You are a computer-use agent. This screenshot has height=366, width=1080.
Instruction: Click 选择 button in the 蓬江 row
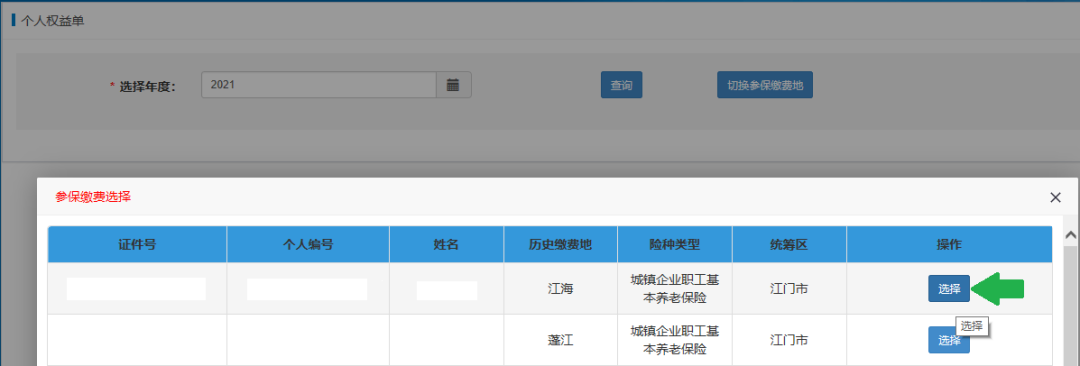949,340
